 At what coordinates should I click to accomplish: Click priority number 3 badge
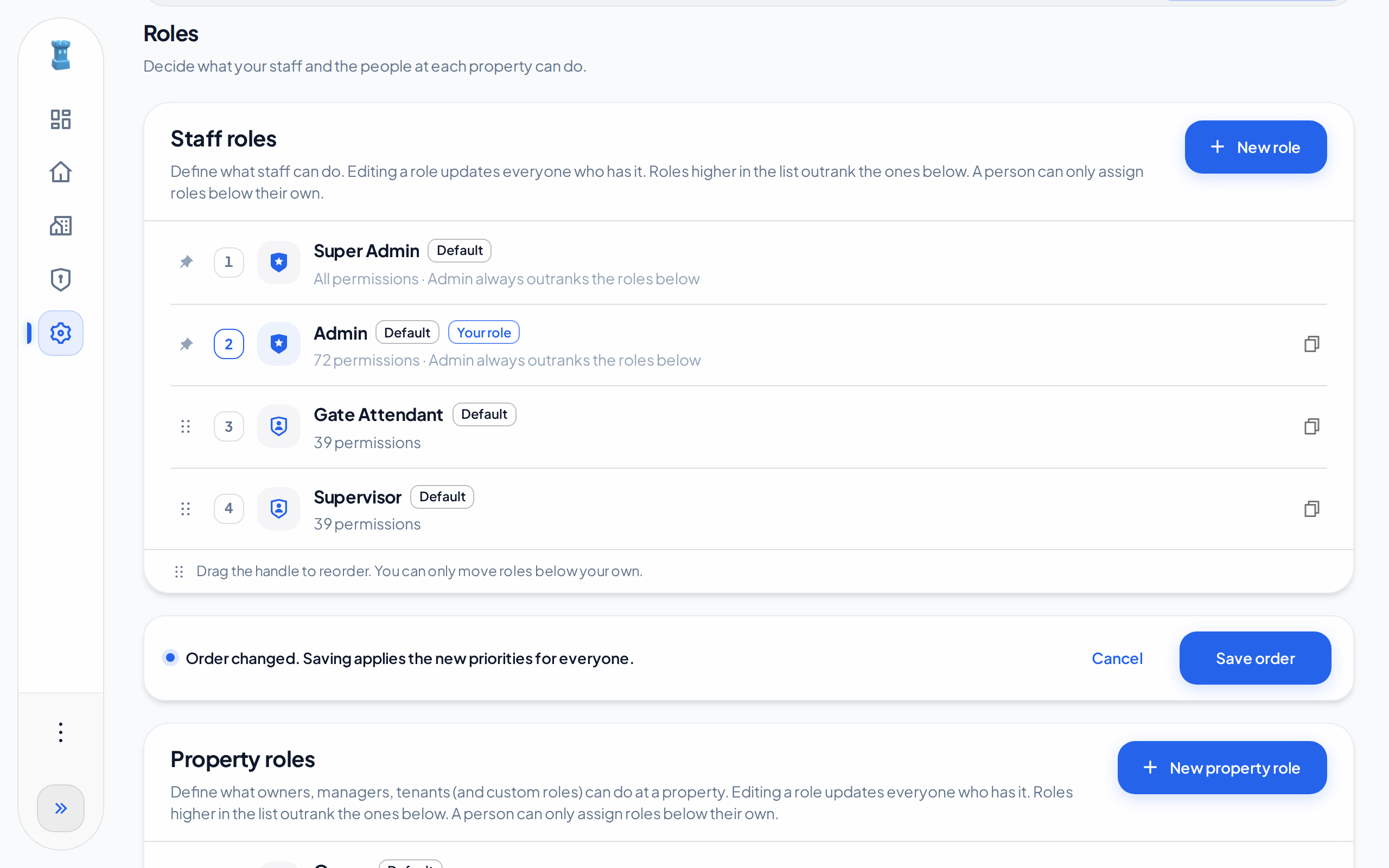229,426
